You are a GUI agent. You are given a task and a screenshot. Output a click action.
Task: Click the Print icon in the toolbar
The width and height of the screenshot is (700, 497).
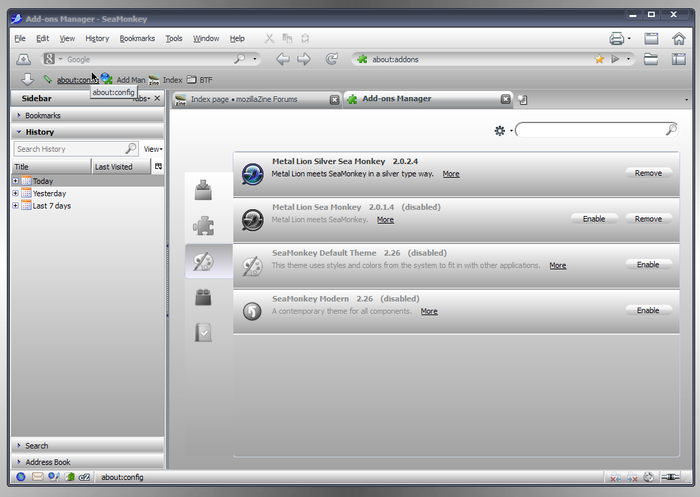pos(617,39)
